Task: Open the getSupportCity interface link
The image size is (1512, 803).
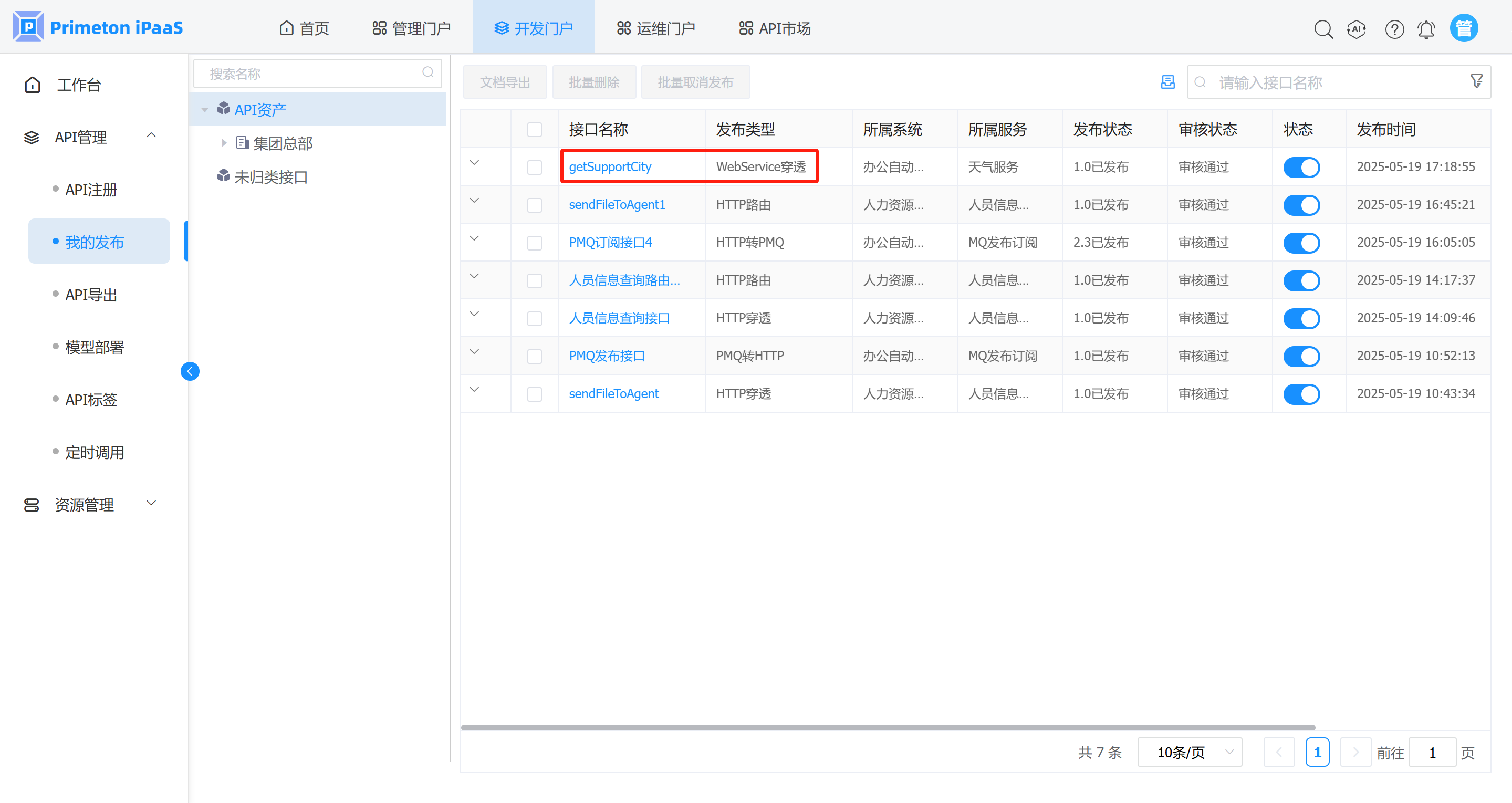Action: point(610,166)
